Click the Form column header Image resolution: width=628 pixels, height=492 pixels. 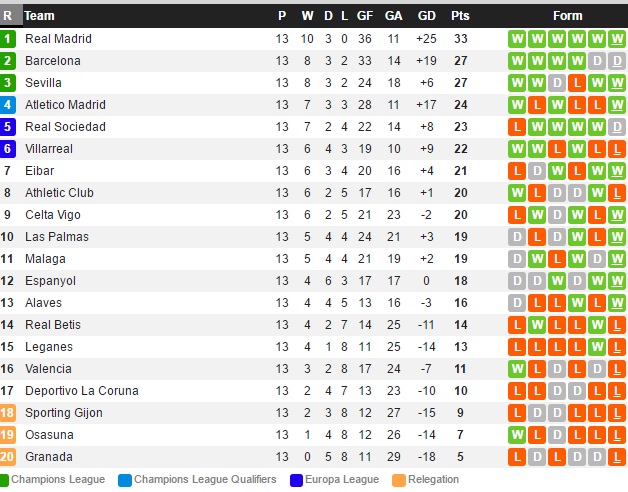point(567,16)
